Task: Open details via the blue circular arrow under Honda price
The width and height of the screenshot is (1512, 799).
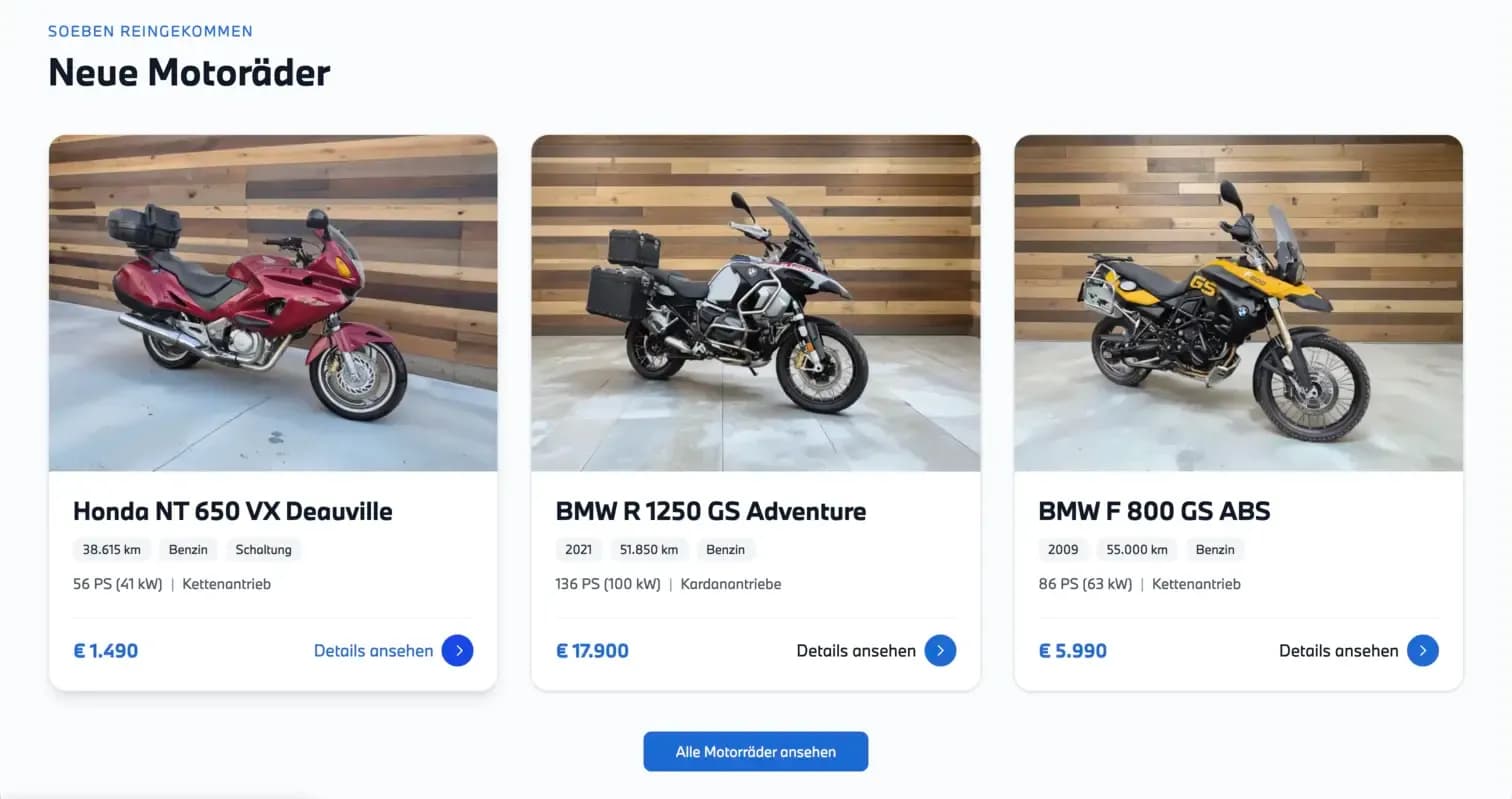Action: (458, 650)
